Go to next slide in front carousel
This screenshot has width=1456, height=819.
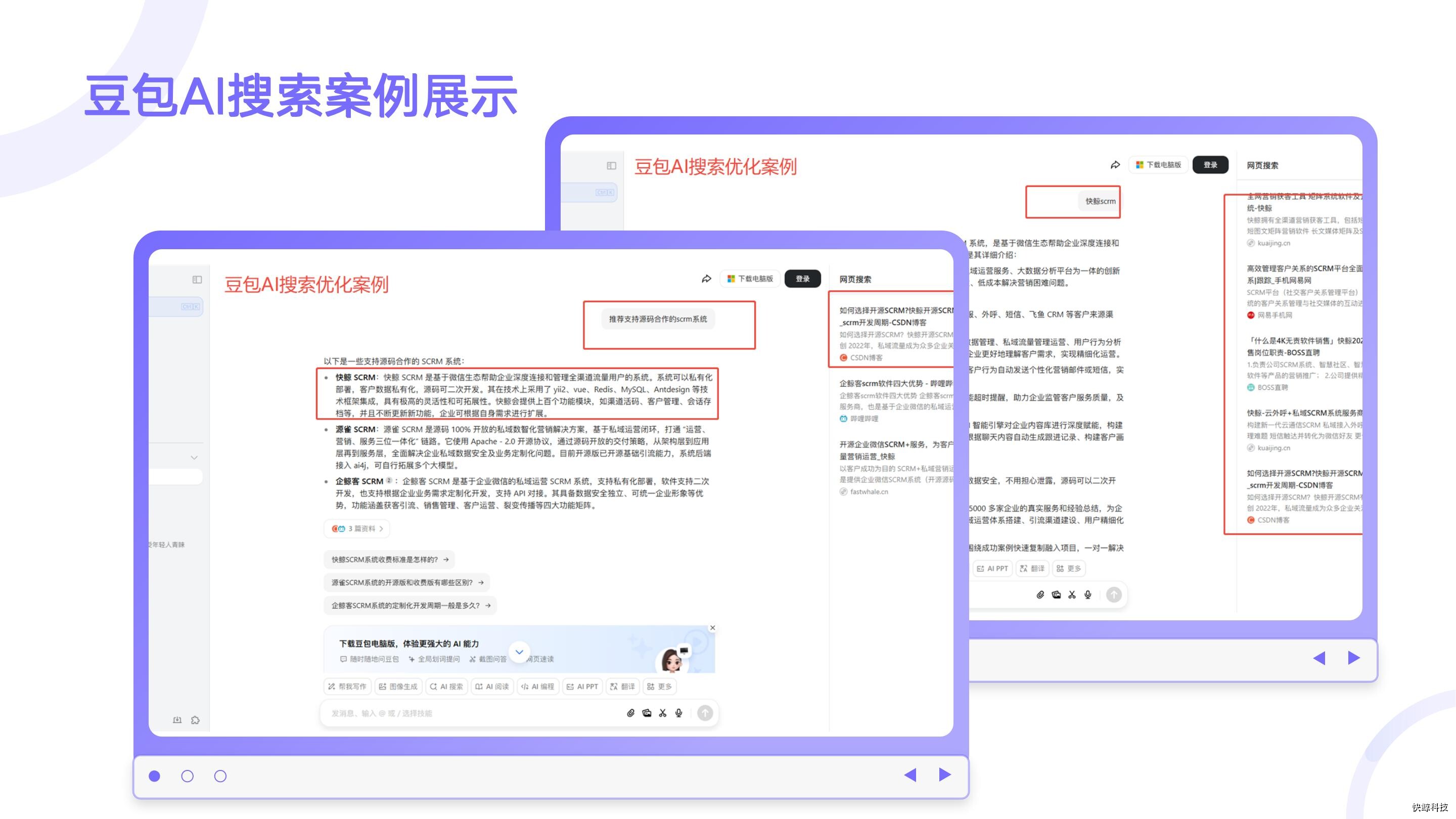coord(945,775)
